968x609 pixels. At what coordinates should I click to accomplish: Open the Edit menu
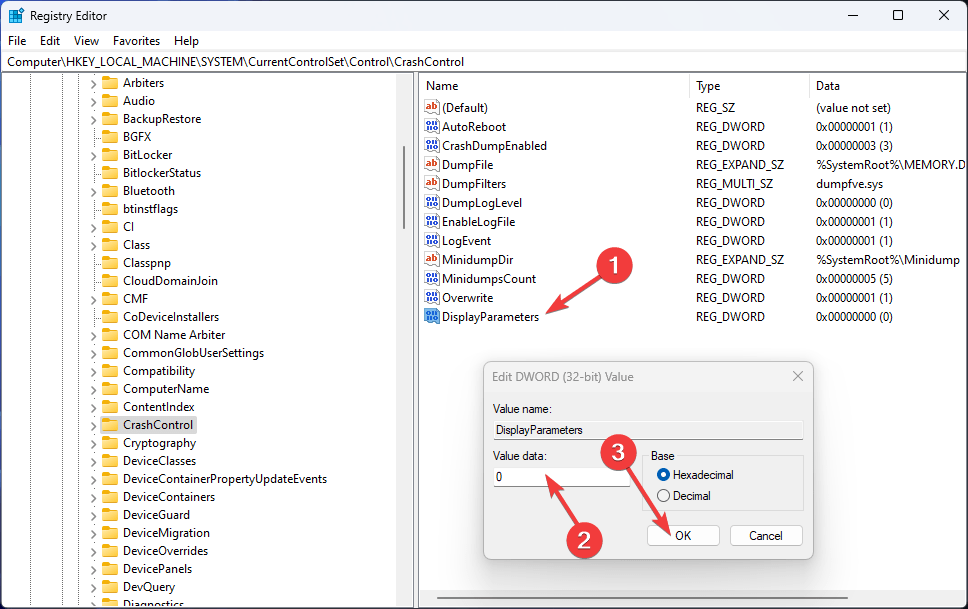pyautogui.click(x=49, y=41)
